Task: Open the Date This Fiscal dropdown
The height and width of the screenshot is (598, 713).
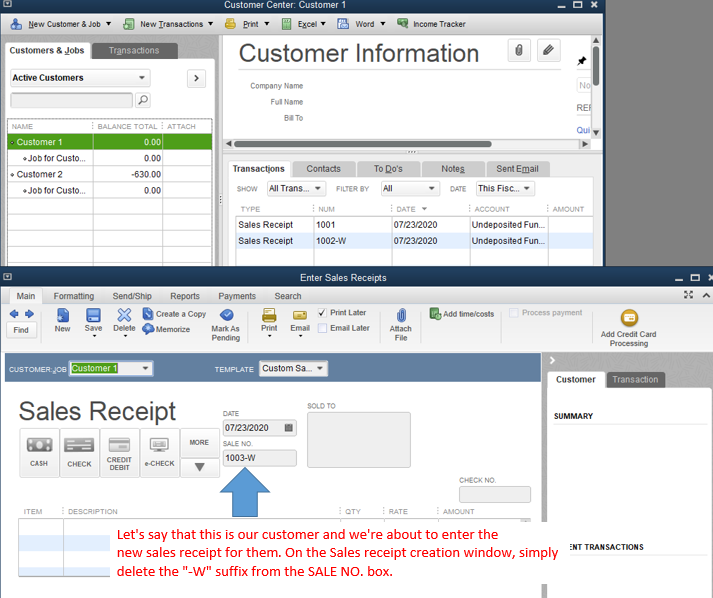Action: pyautogui.click(x=505, y=188)
